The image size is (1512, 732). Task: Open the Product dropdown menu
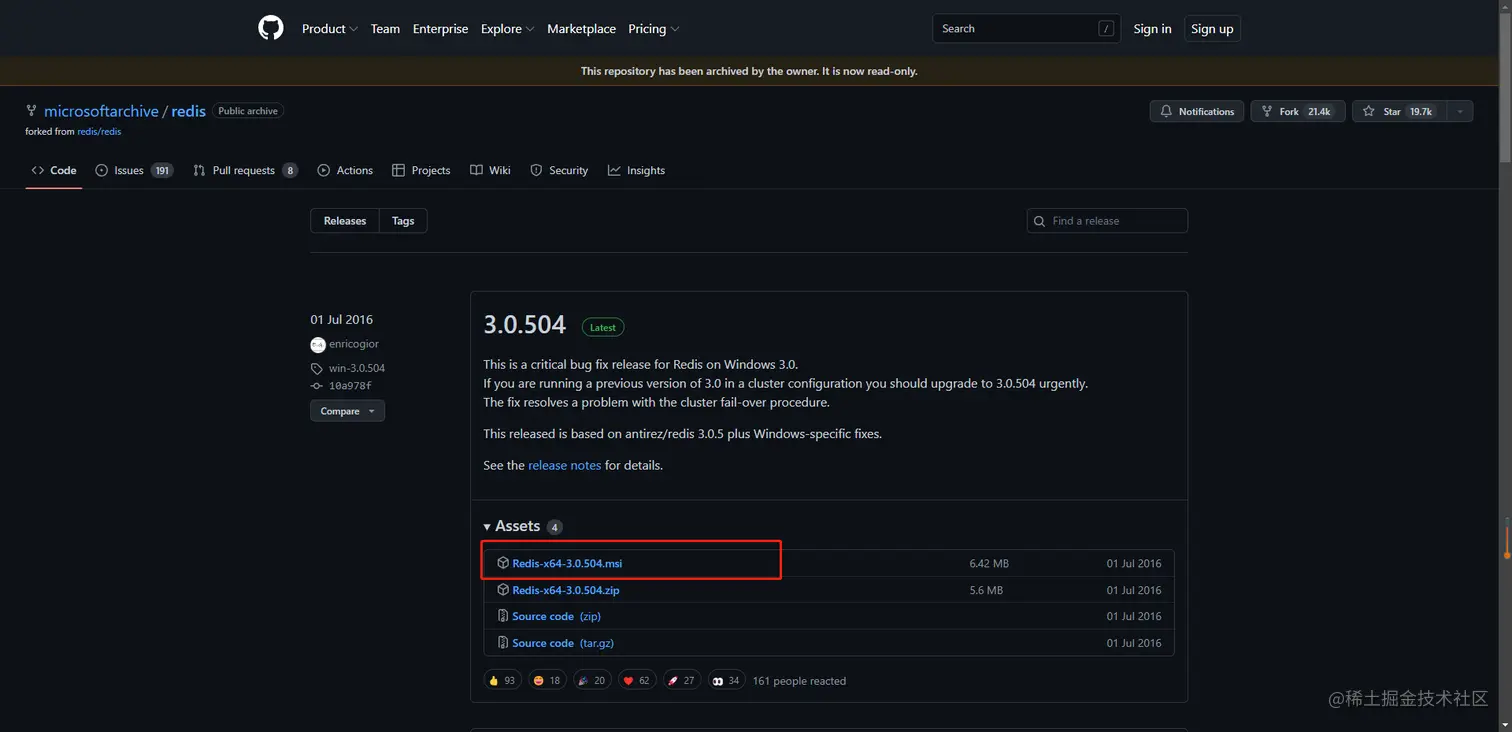(329, 29)
